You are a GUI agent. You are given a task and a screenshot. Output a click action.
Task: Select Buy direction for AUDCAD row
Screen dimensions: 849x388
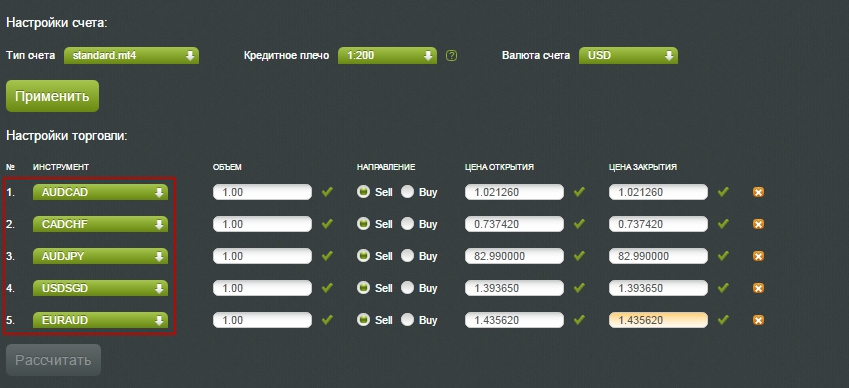click(x=407, y=192)
